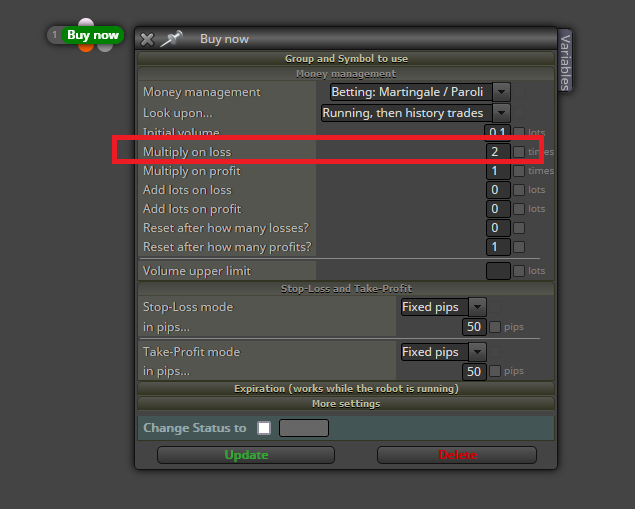The height and width of the screenshot is (509, 635).
Task: Edit Reset after how many losses field
Action: (498, 228)
